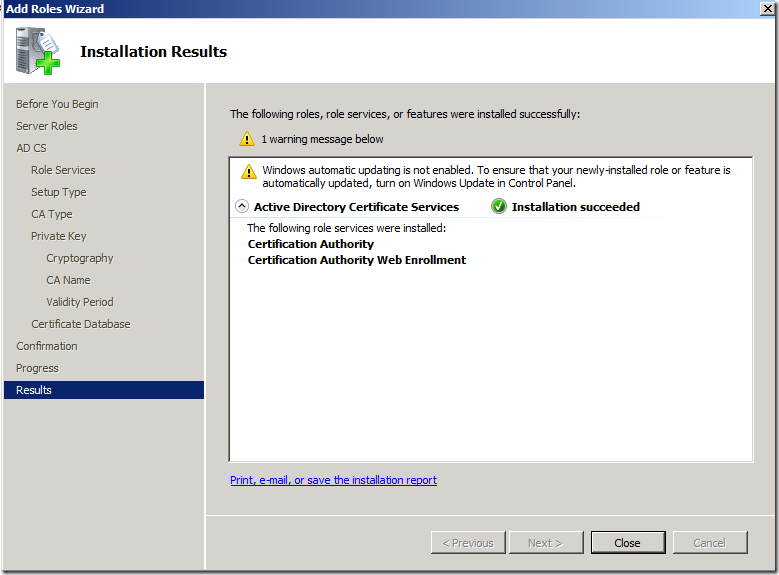779x575 pixels.
Task: Select Before You Begin step in sidebar
Action: [x=57, y=104]
